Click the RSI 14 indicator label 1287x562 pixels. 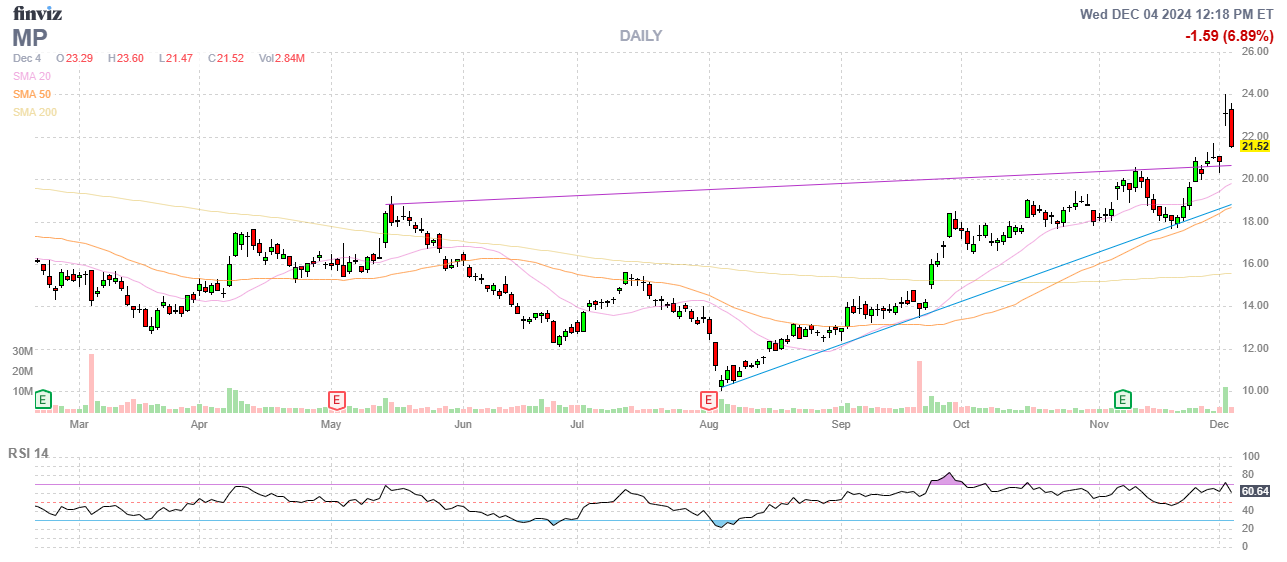click(x=27, y=453)
